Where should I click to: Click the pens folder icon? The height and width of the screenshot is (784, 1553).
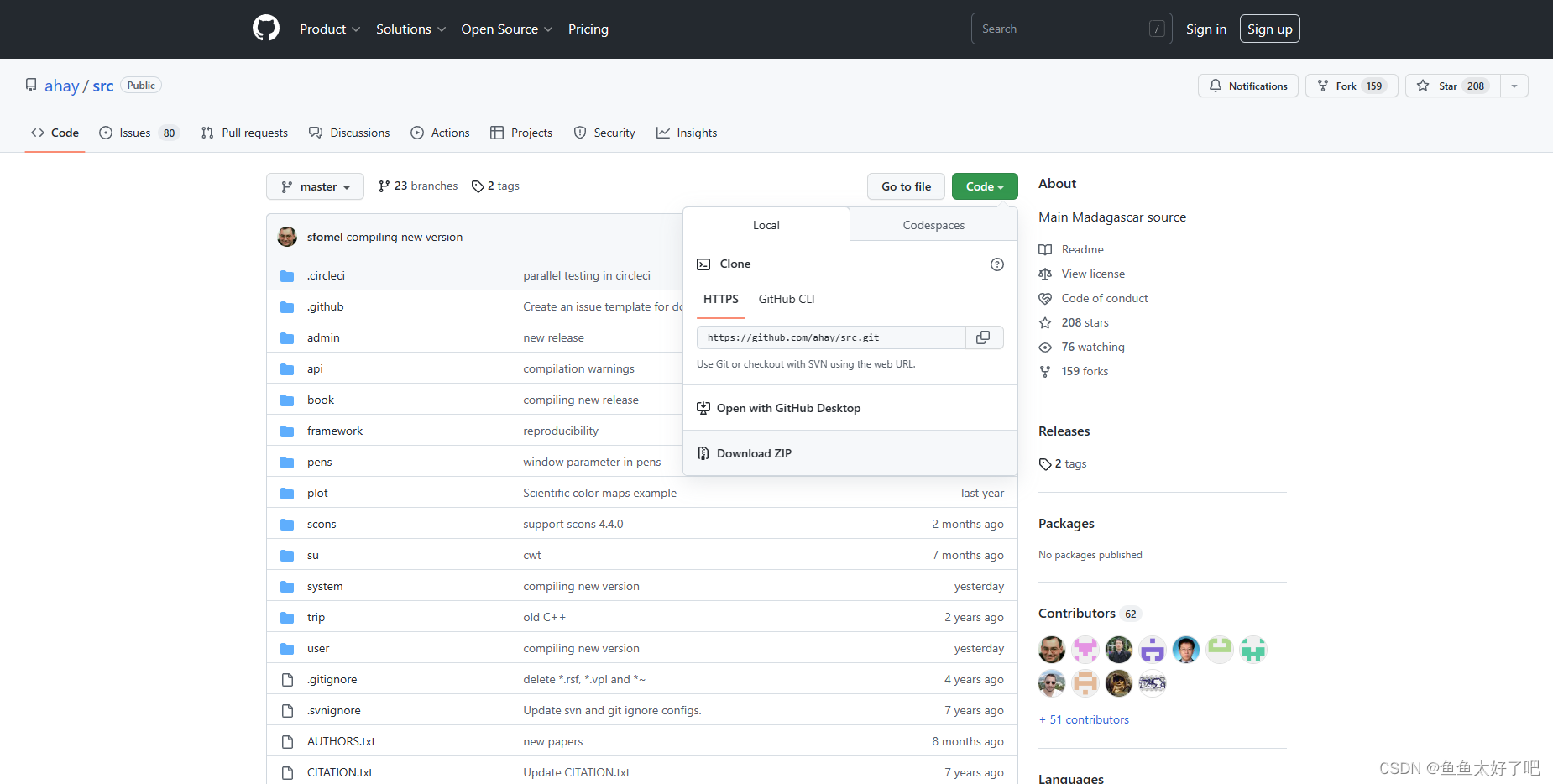click(x=287, y=462)
